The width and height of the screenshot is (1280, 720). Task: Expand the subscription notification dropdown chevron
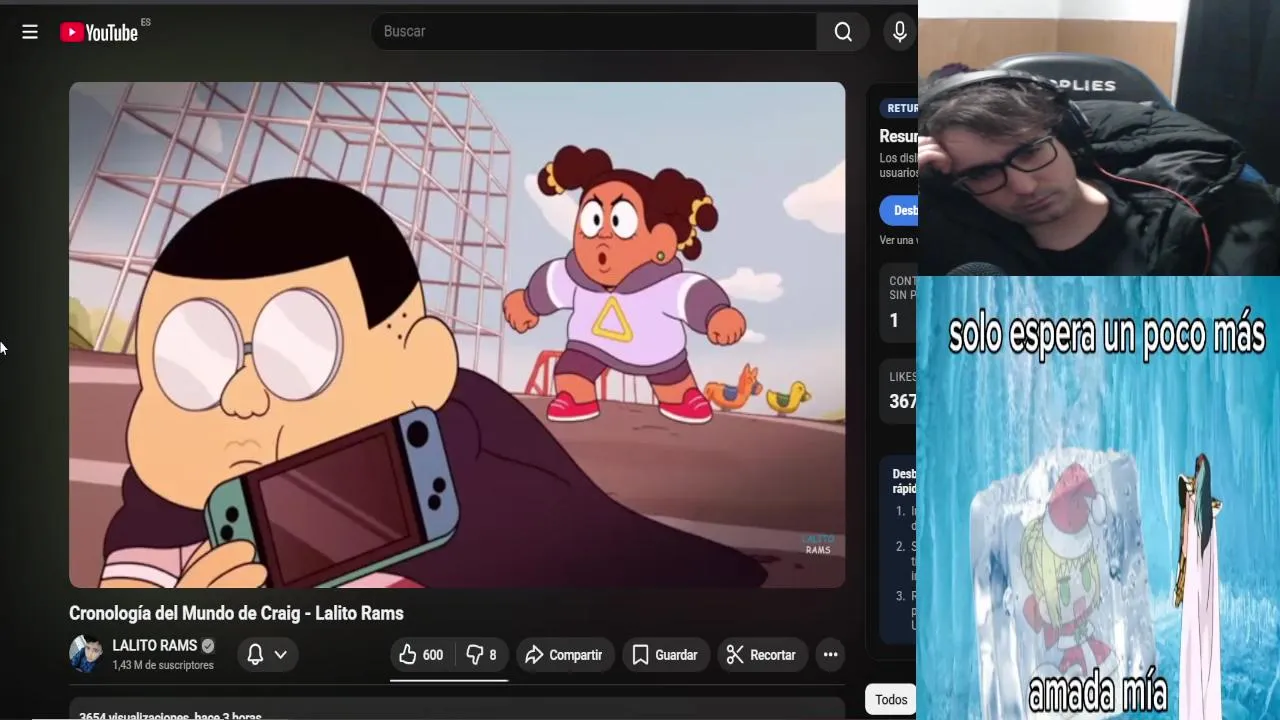[x=281, y=655]
